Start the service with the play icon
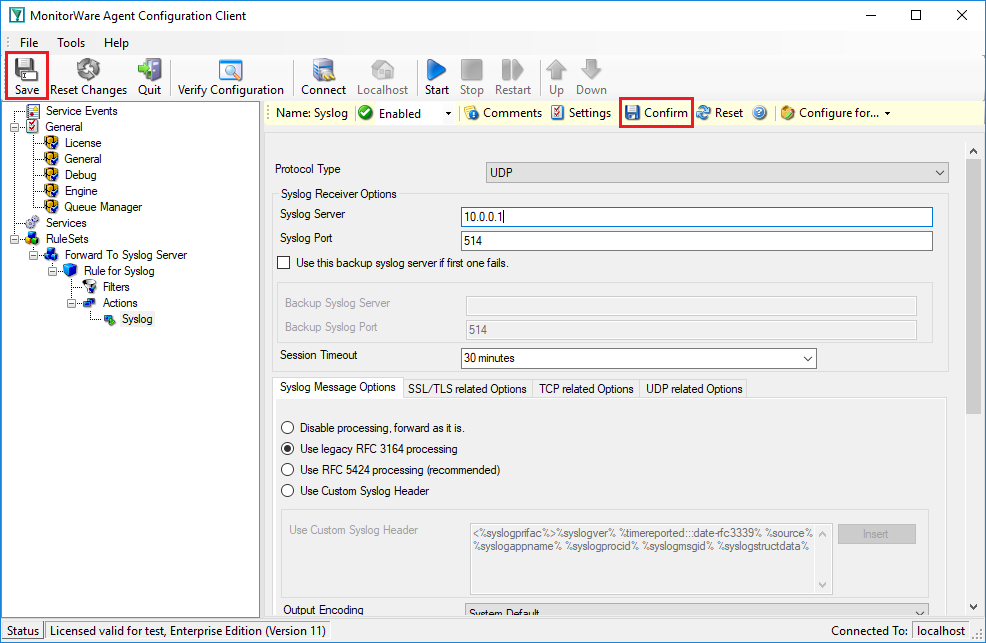Image resolution: width=986 pixels, height=643 pixels. 436,75
